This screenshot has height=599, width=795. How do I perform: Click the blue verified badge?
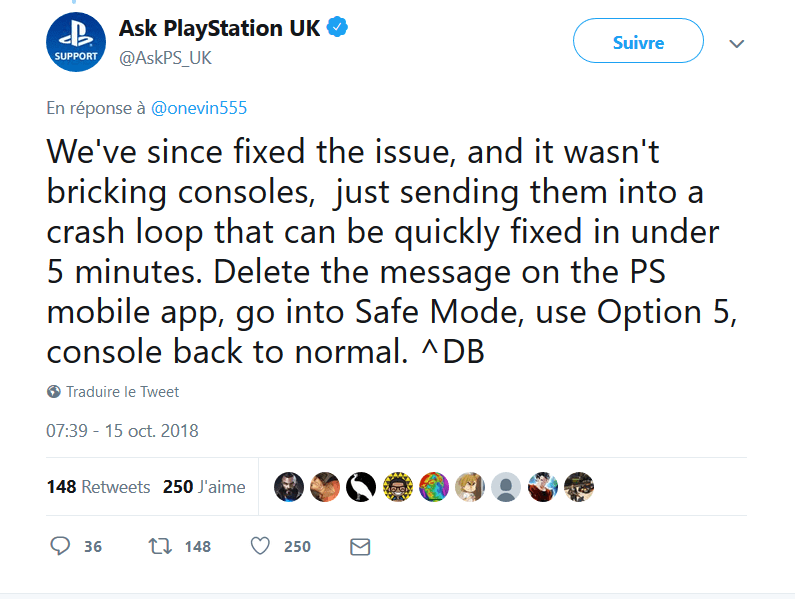coord(337,27)
